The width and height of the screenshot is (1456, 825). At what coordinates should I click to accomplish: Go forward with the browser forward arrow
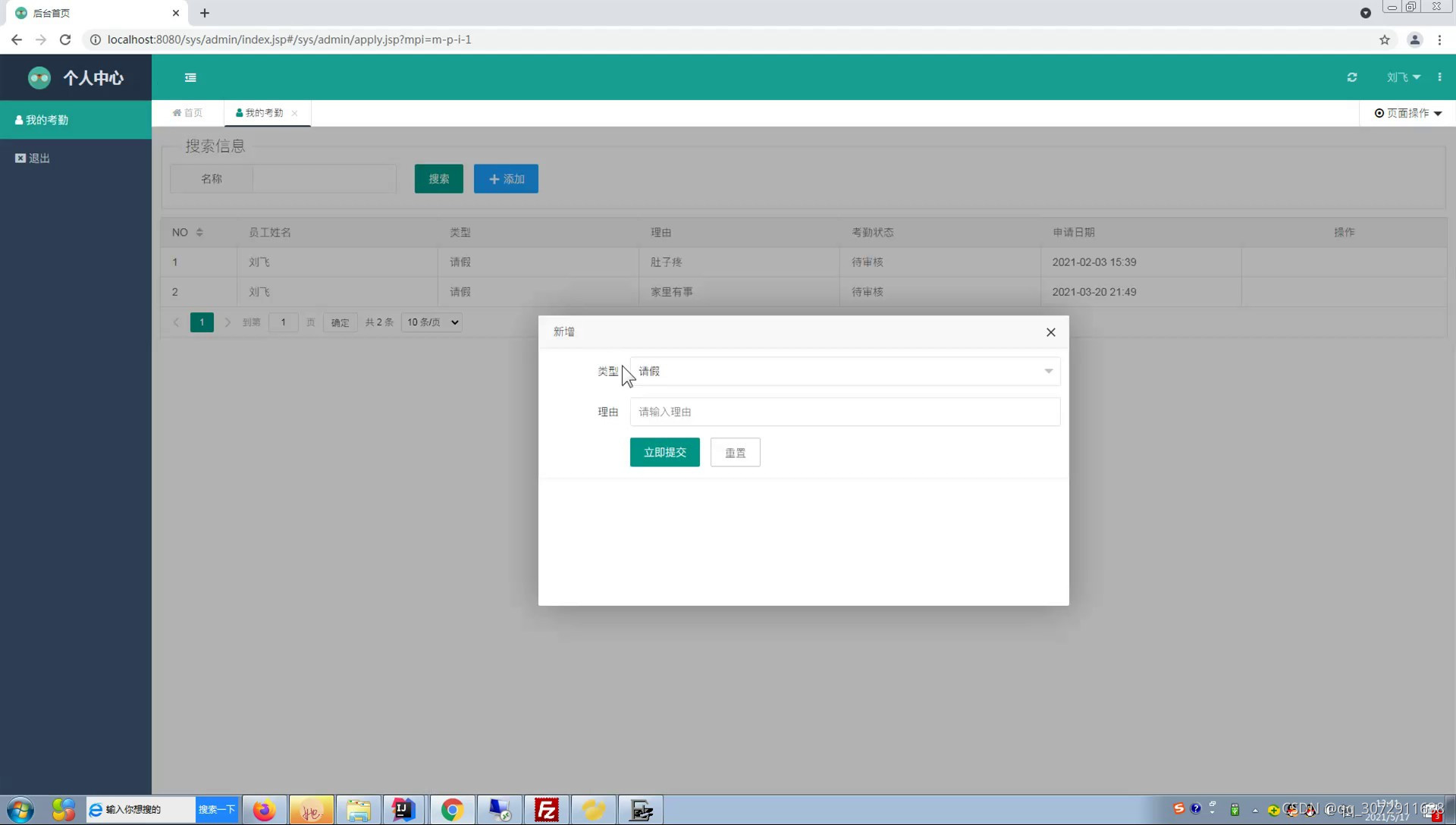41,39
